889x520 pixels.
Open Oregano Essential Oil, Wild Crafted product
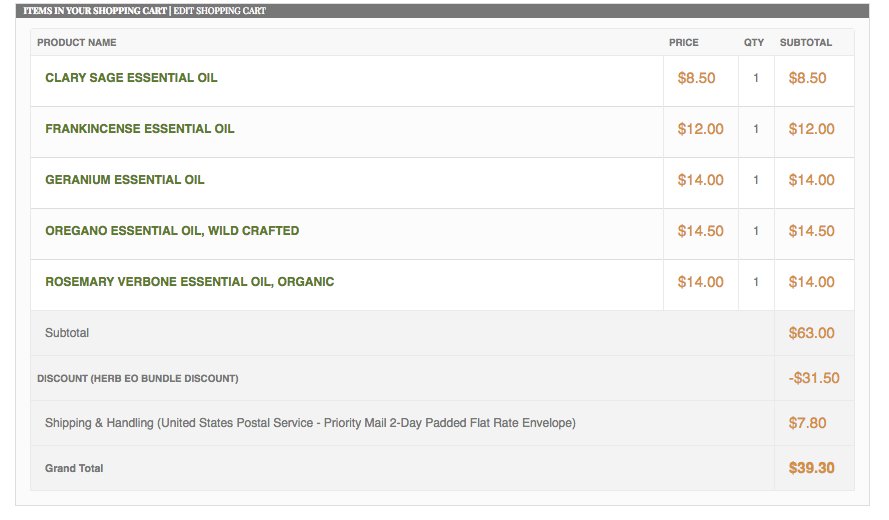[172, 231]
